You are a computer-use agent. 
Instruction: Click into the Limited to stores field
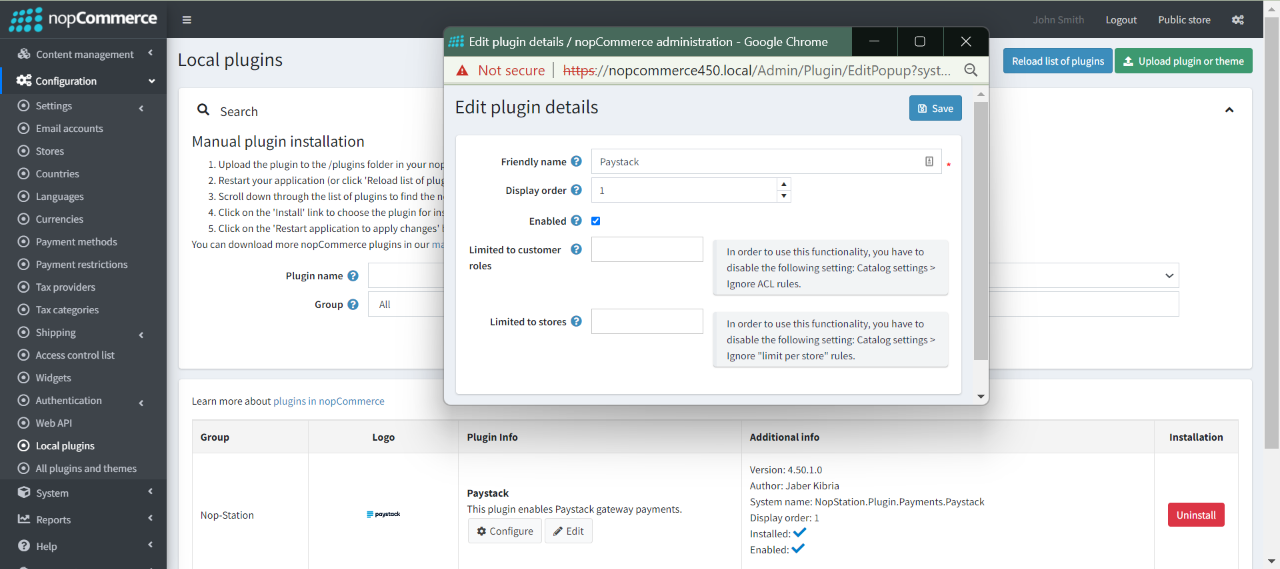point(647,321)
